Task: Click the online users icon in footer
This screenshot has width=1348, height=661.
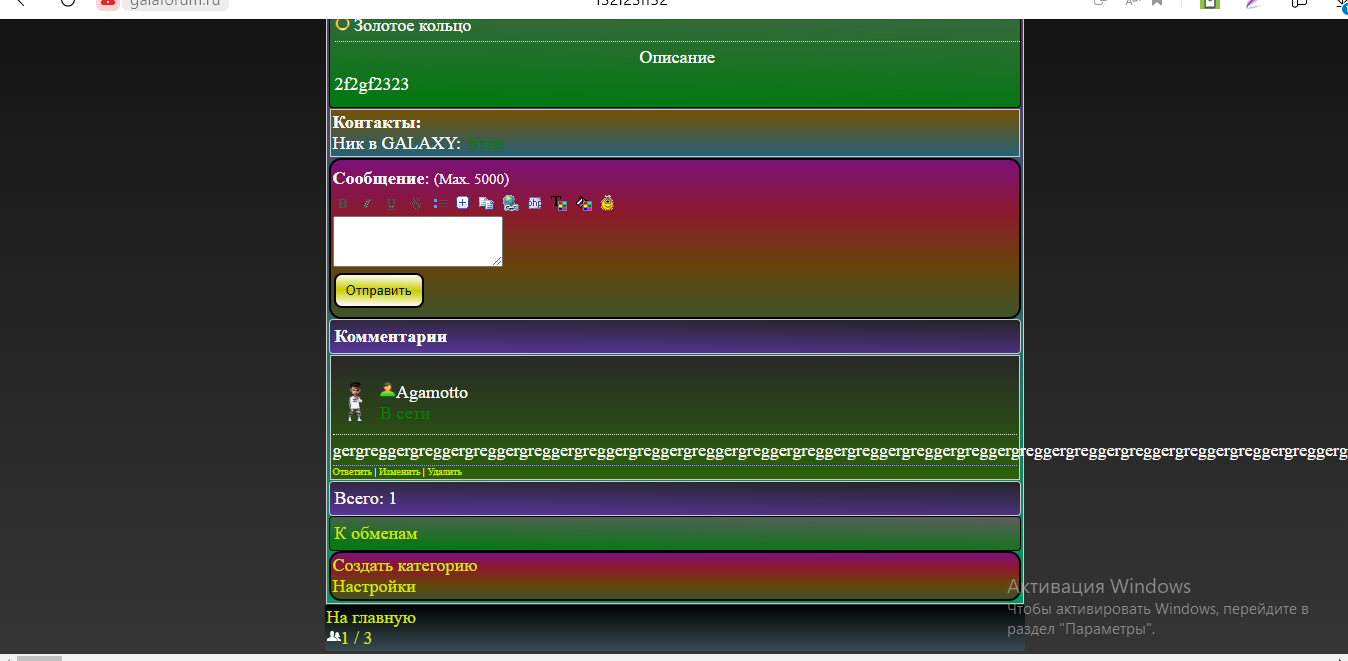Action: click(x=333, y=636)
